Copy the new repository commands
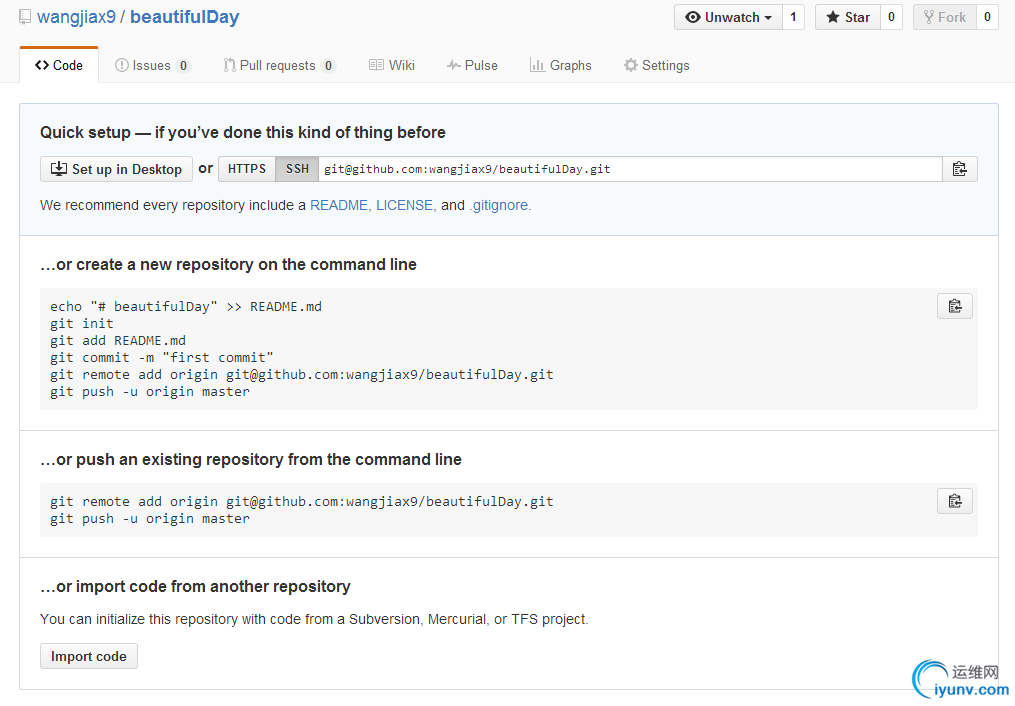Image resolution: width=1015 pixels, height=706 pixels. click(x=954, y=306)
